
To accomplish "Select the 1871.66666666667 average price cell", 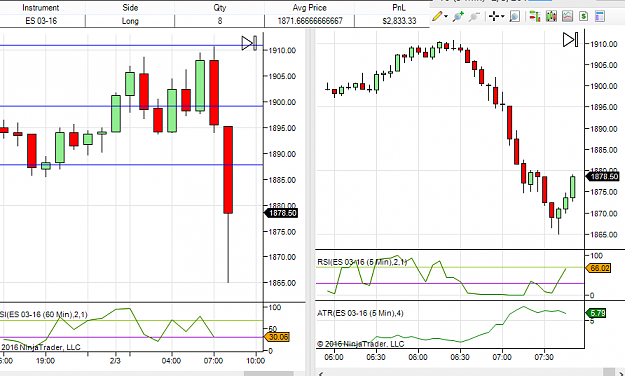I will [x=309, y=21].
